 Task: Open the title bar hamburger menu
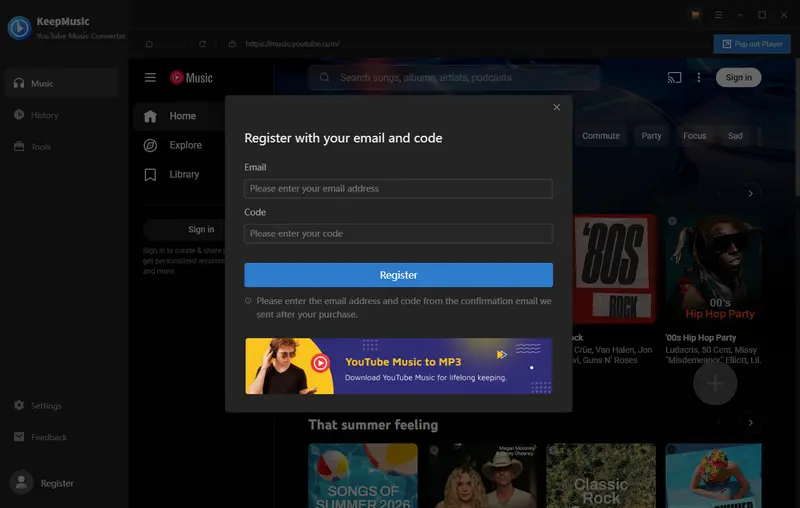click(718, 15)
